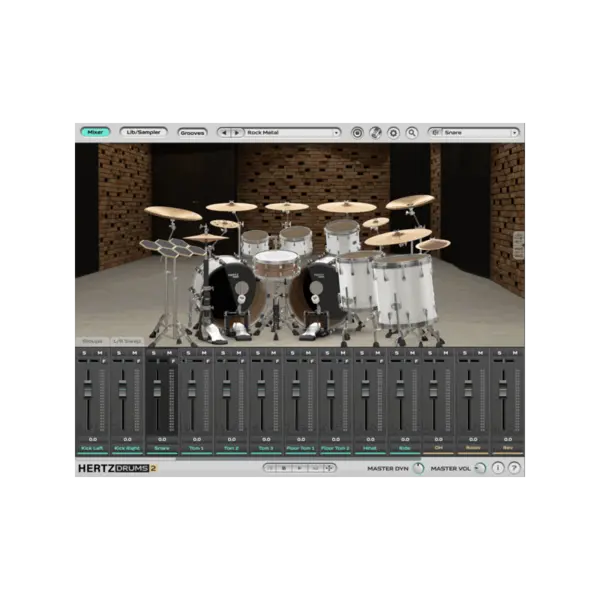Click the mixer horizontal scrollbar

[298, 458]
